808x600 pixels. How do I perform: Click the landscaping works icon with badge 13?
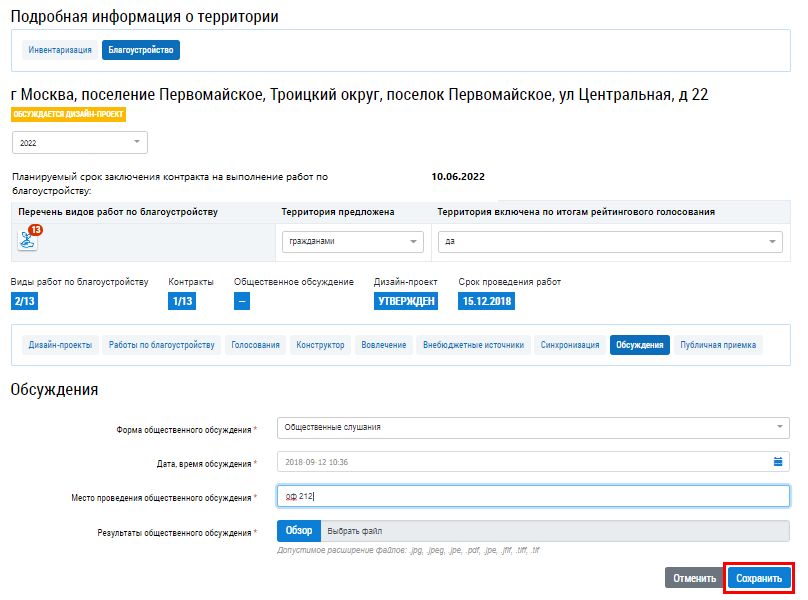(27, 240)
